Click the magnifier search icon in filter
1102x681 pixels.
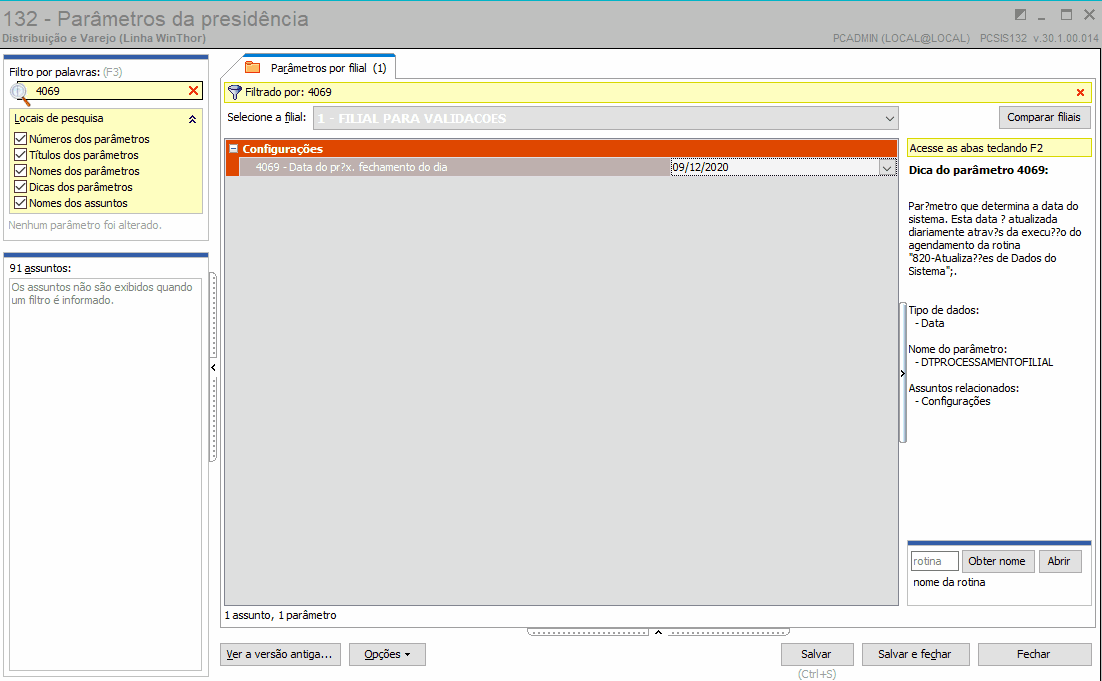point(20,93)
